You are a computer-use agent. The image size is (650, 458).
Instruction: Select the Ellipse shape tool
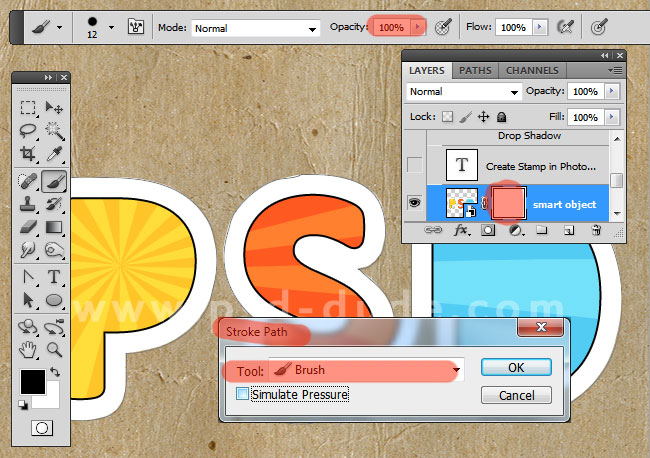[x=54, y=300]
